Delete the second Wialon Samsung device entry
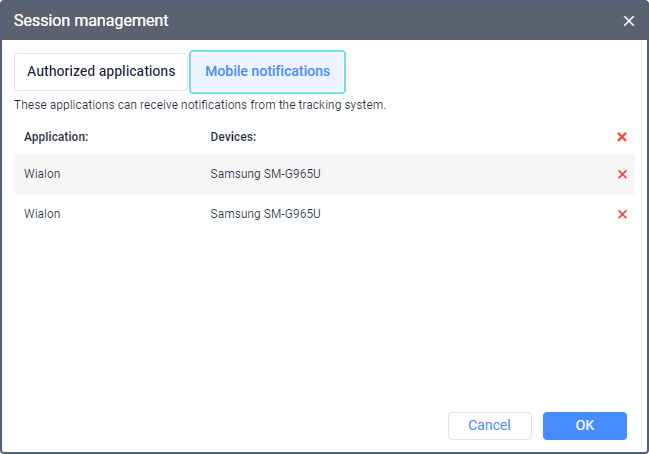Image resolution: width=649 pixels, height=454 pixels. [x=622, y=214]
